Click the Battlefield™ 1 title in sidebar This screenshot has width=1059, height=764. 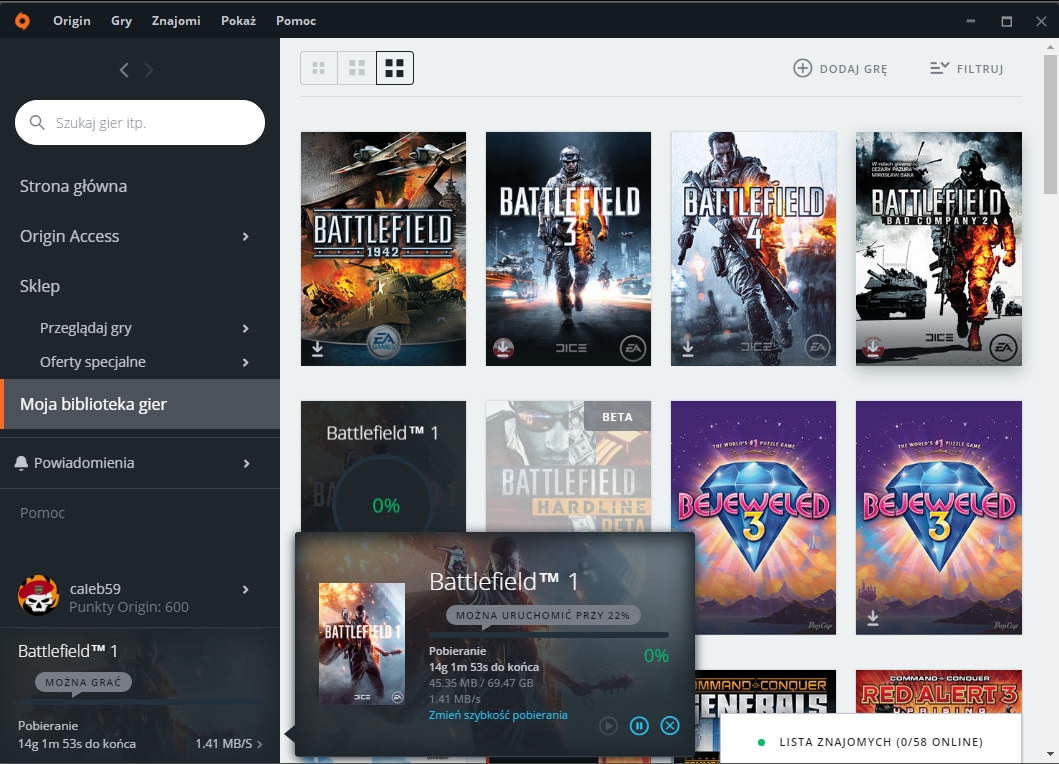(x=68, y=651)
